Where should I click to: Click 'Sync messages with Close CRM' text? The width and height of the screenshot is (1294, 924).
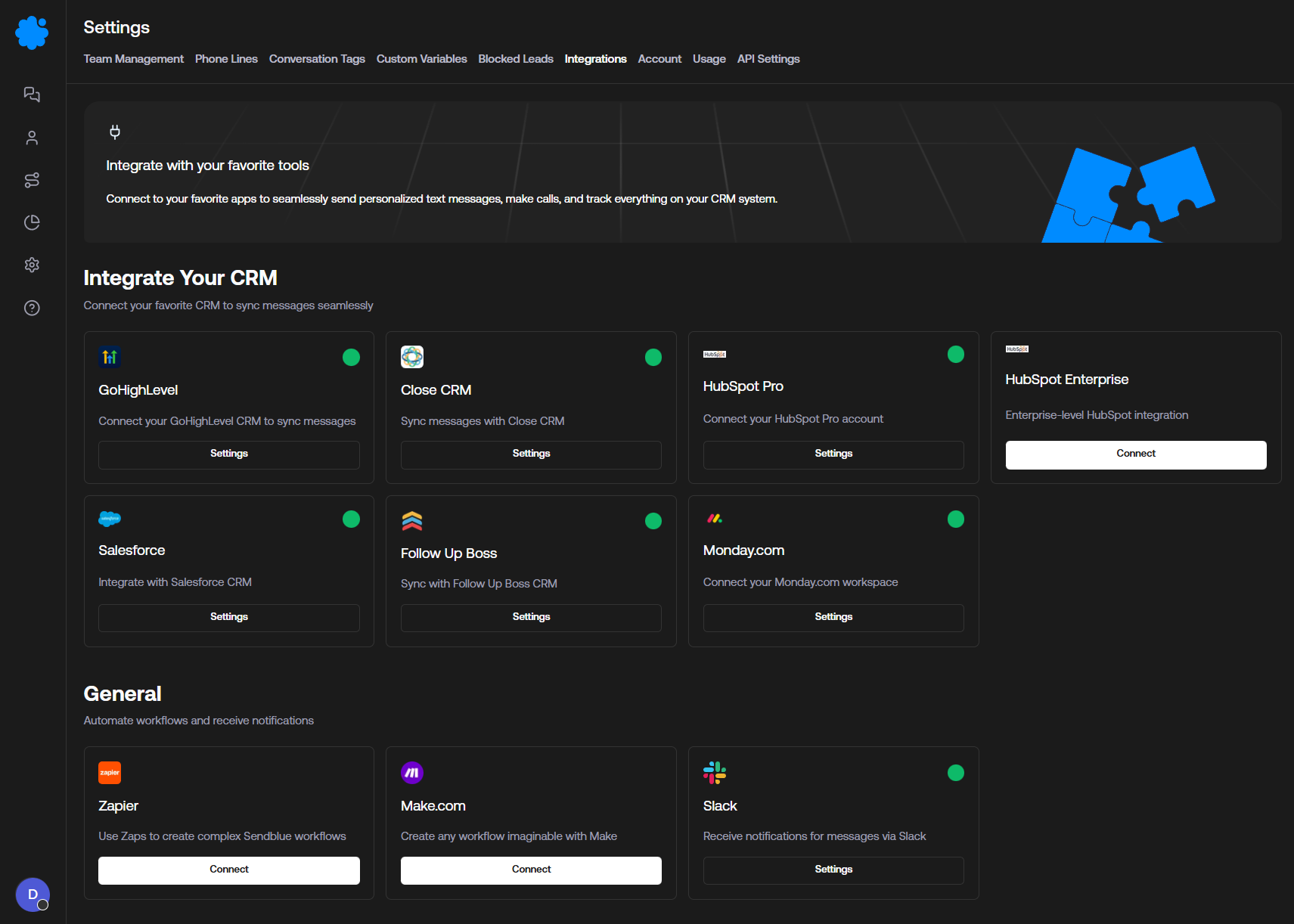coord(483,421)
